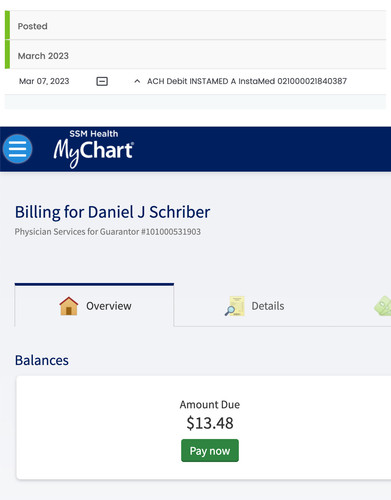Click the minus box icon beside Mar 07
391x500 pixels.
tap(102, 81)
